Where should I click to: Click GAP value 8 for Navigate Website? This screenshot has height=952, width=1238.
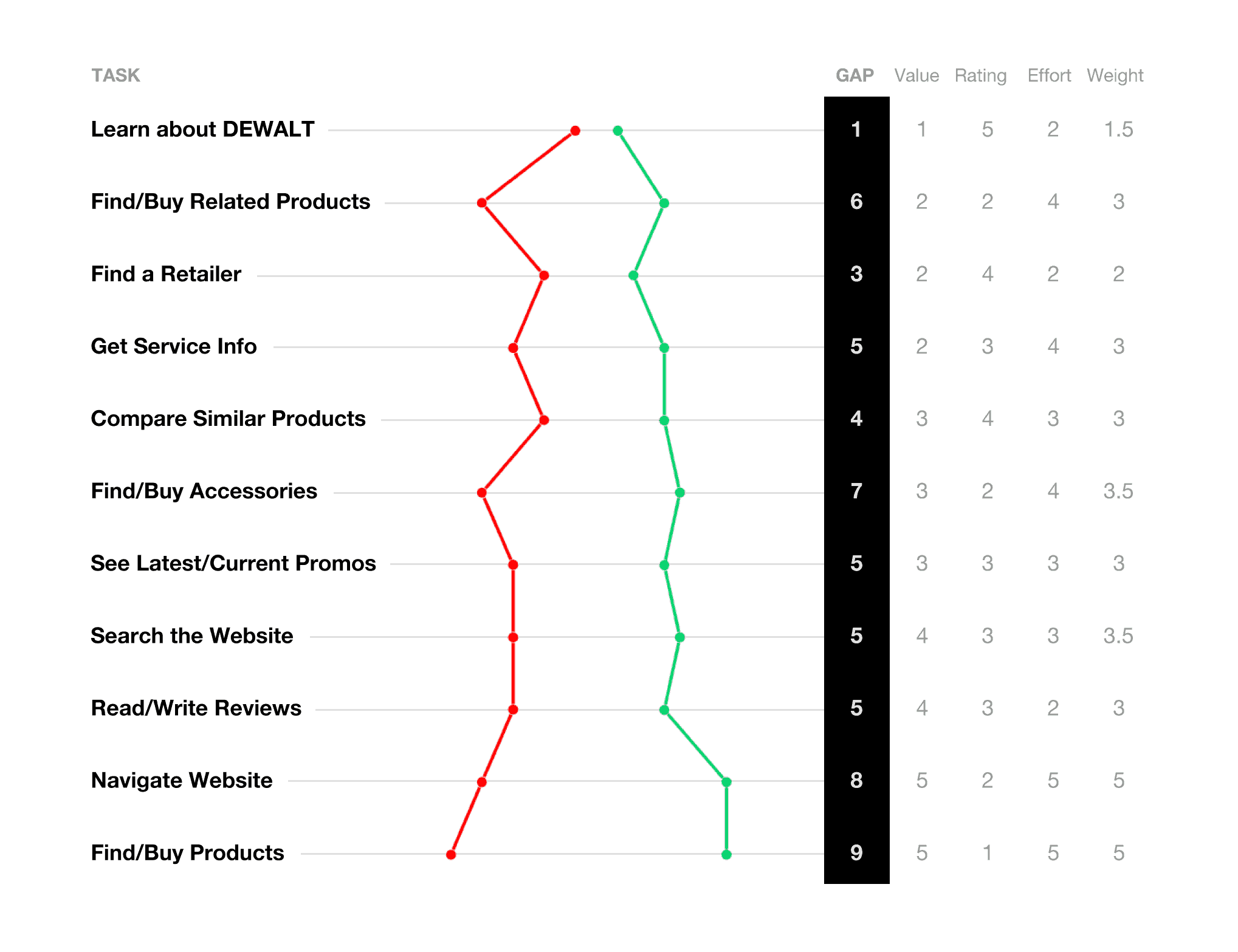point(856,780)
